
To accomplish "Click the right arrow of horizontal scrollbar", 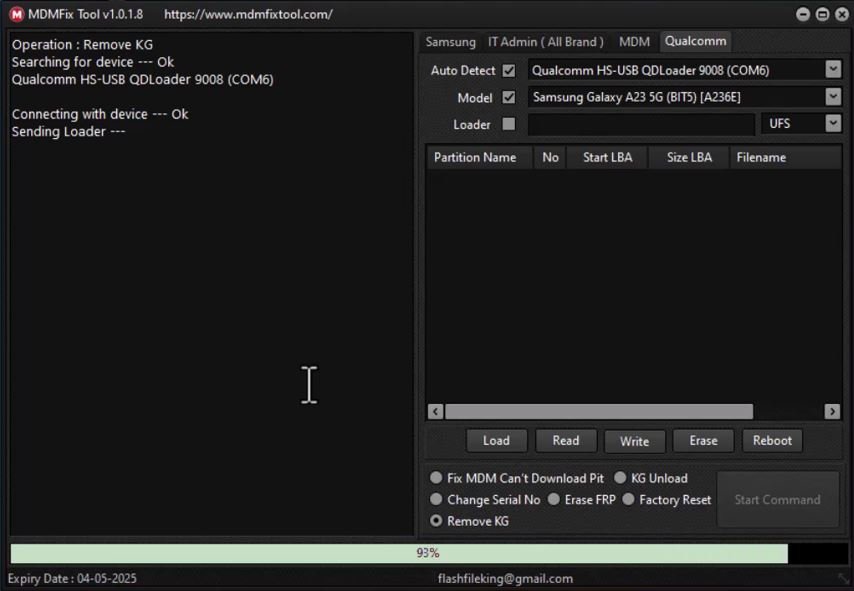I will pos(832,412).
